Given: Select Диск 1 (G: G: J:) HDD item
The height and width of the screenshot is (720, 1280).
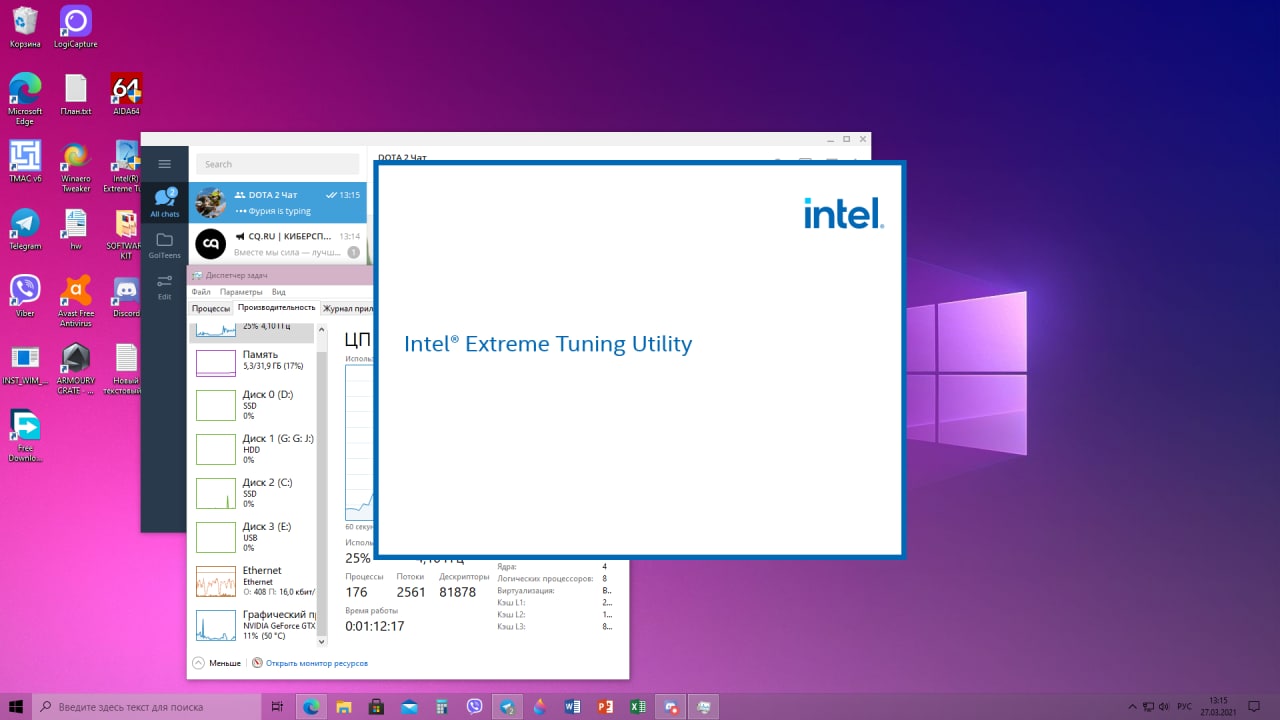Looking at the screenshot, I should [x=252, y=449].
